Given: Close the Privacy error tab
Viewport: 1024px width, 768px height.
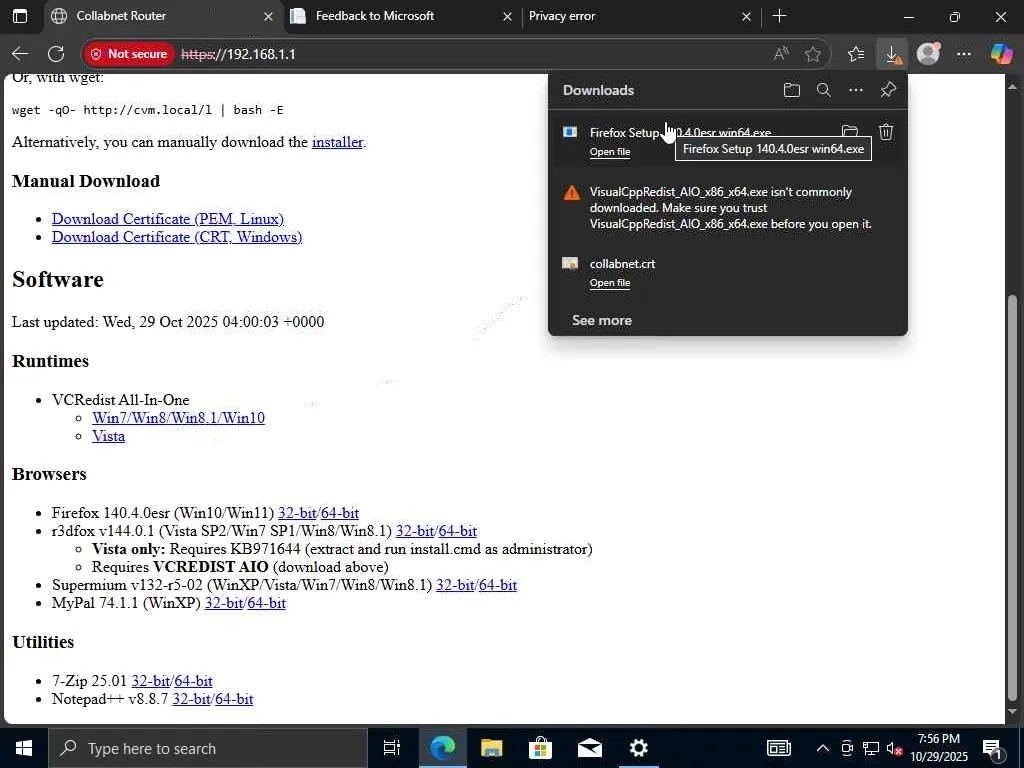Looking at the screenshot, I should click(746, 16).
